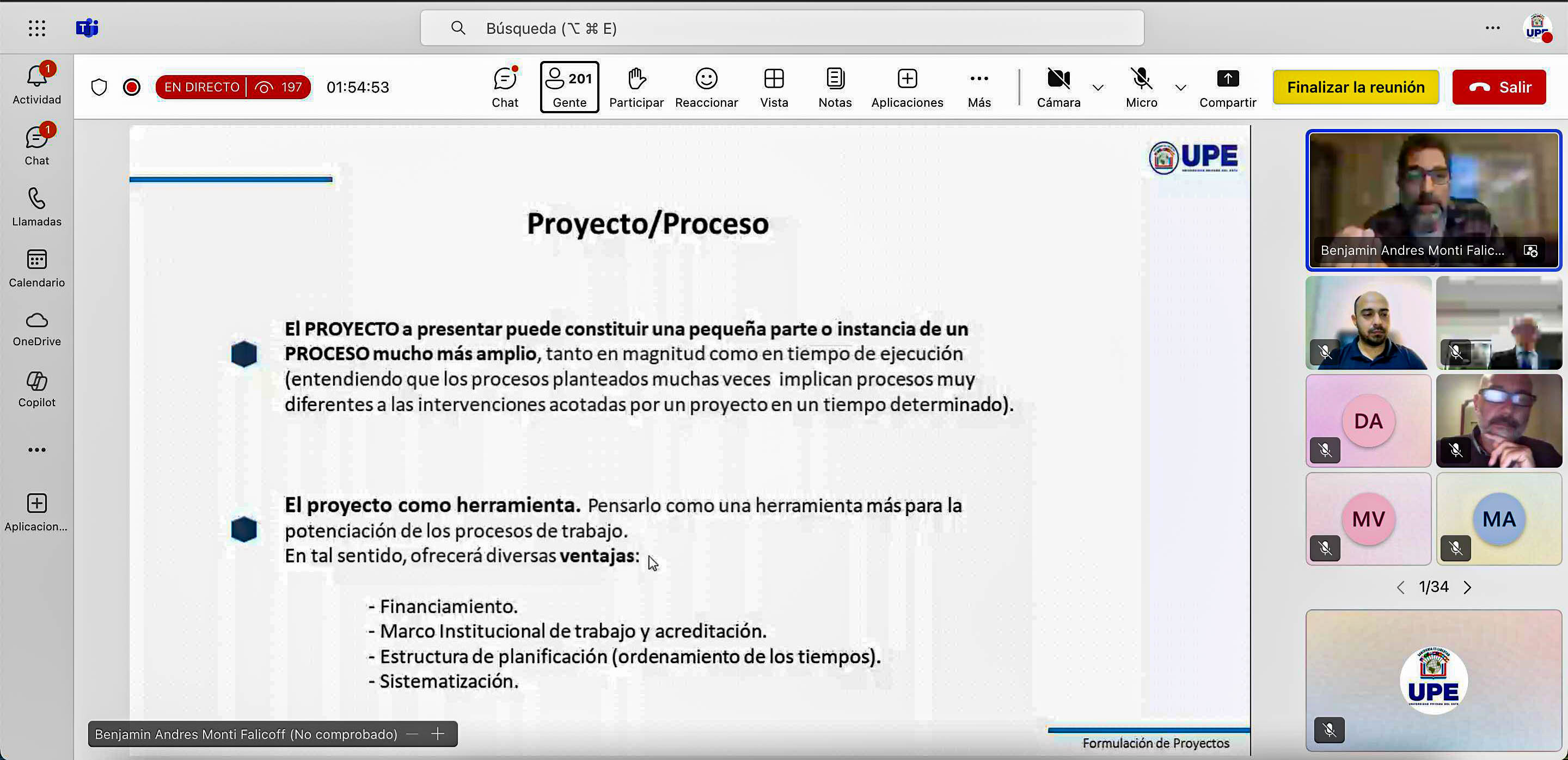This screenshot has height=760, width=1568.
Task: Open the Chat panel in the meeting toolbar
Action: (505, 87)
